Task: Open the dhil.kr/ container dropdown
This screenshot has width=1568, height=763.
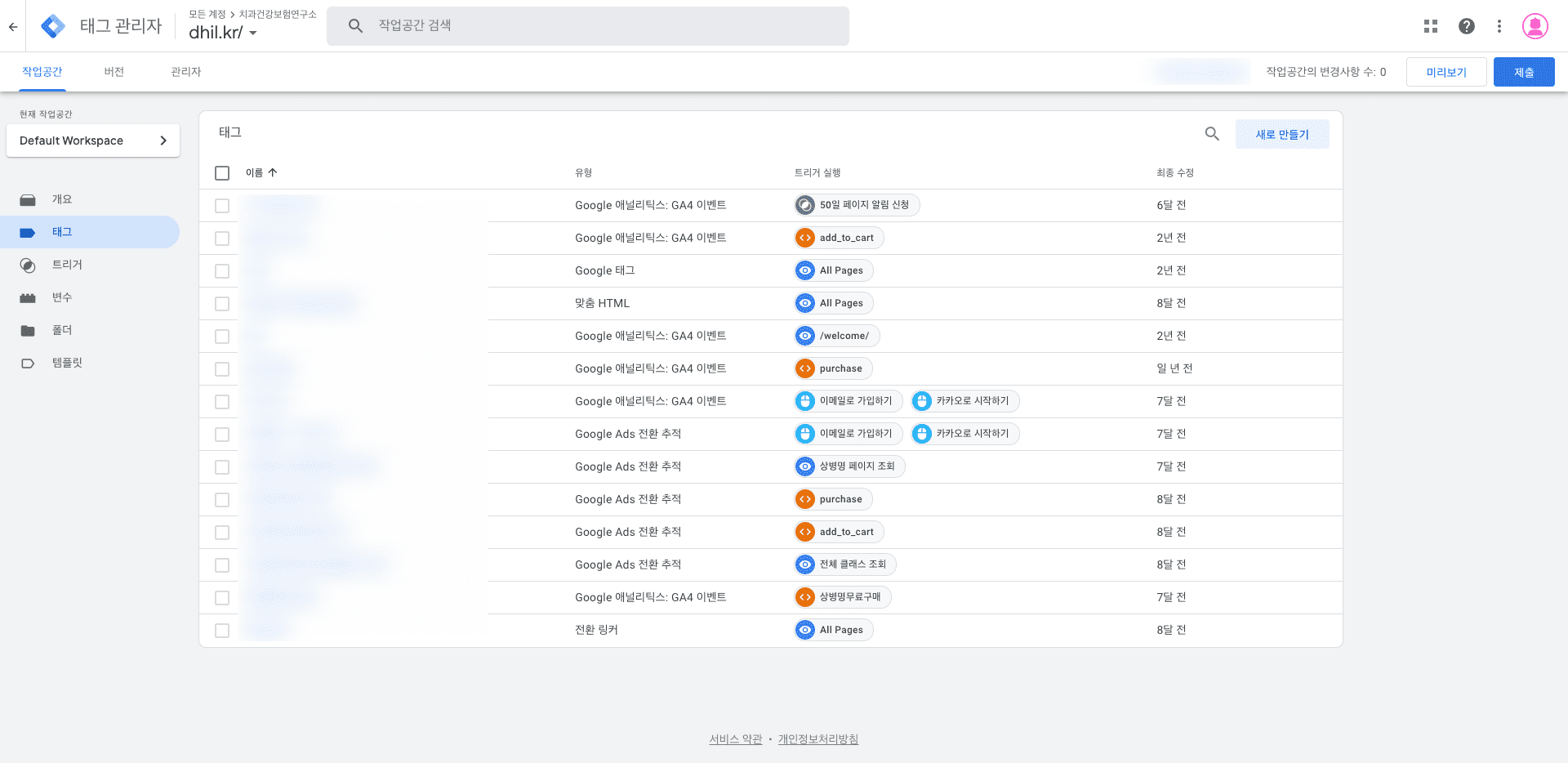Action: click(223, 33)
